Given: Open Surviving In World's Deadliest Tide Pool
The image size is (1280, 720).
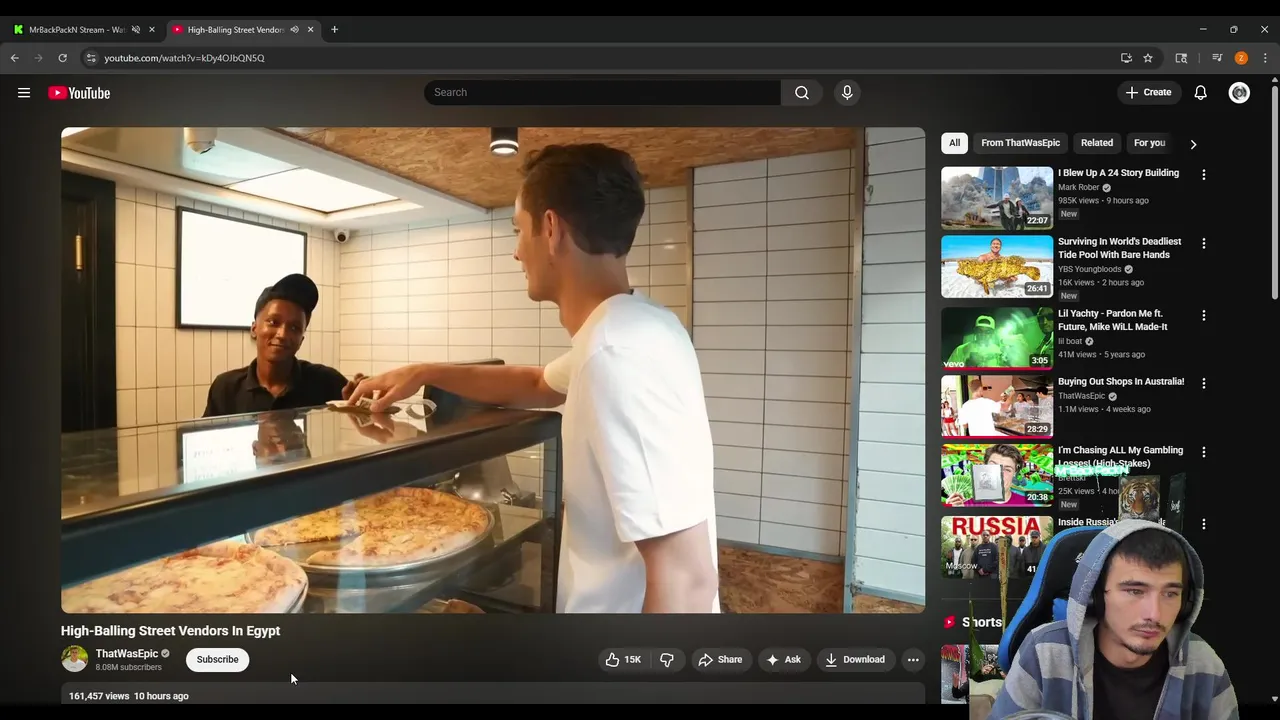Looking at the screenshot, I should [1120, 248].
